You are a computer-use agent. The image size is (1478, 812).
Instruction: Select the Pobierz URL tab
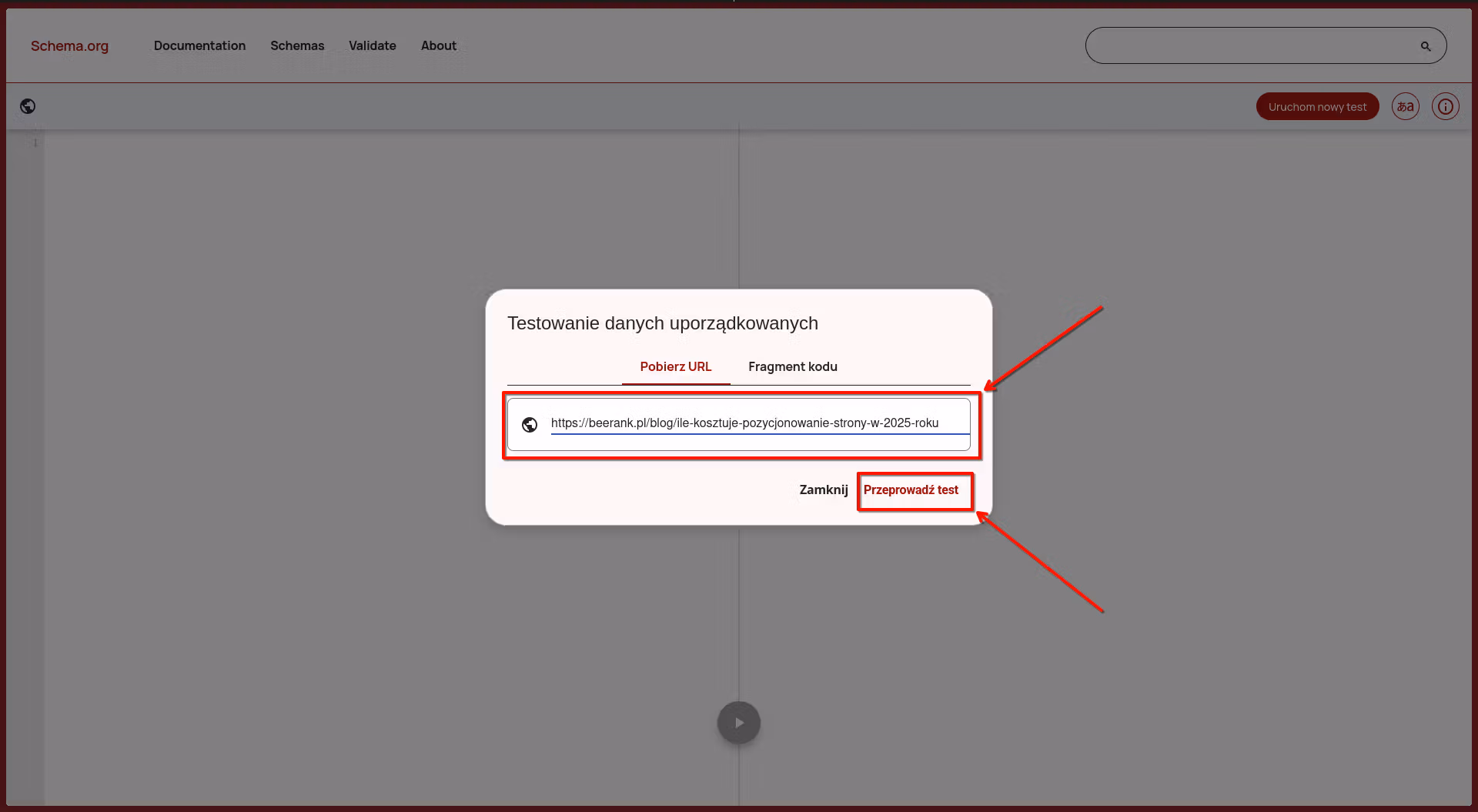675,366
